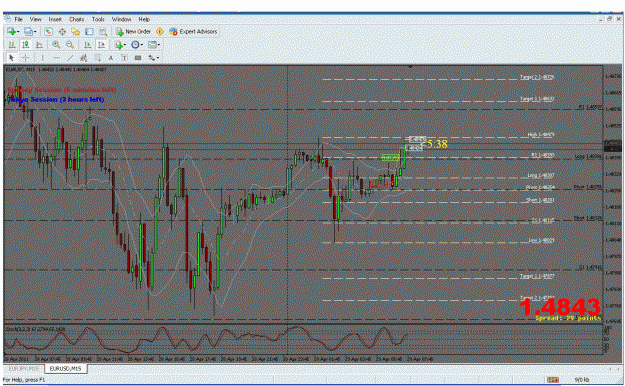Select the Fibonacci Retracement tool
625x386 pixels.
point(97,58)
